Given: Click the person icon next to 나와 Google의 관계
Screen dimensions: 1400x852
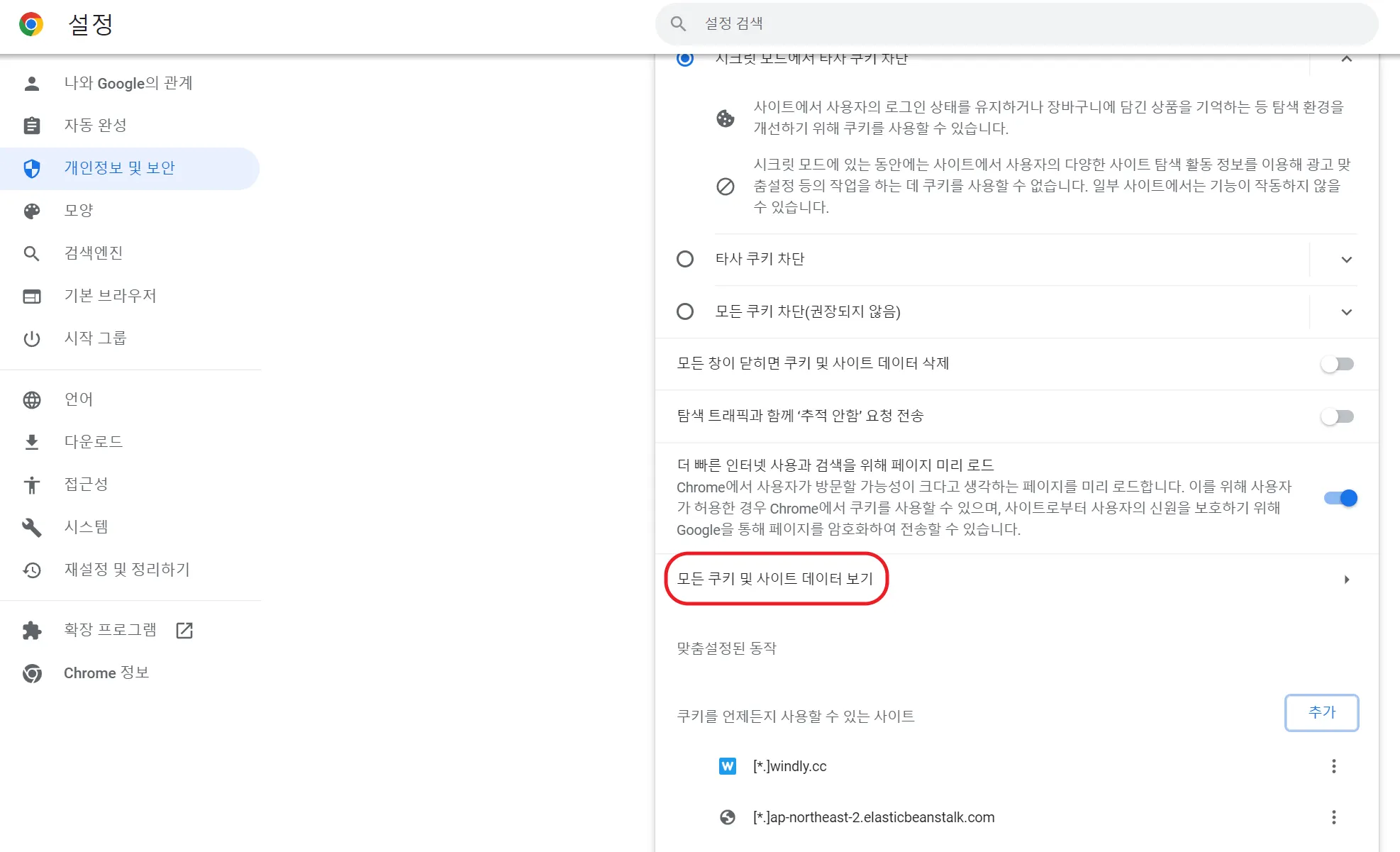Looking at the screenshot, I should tap(31, 83).
